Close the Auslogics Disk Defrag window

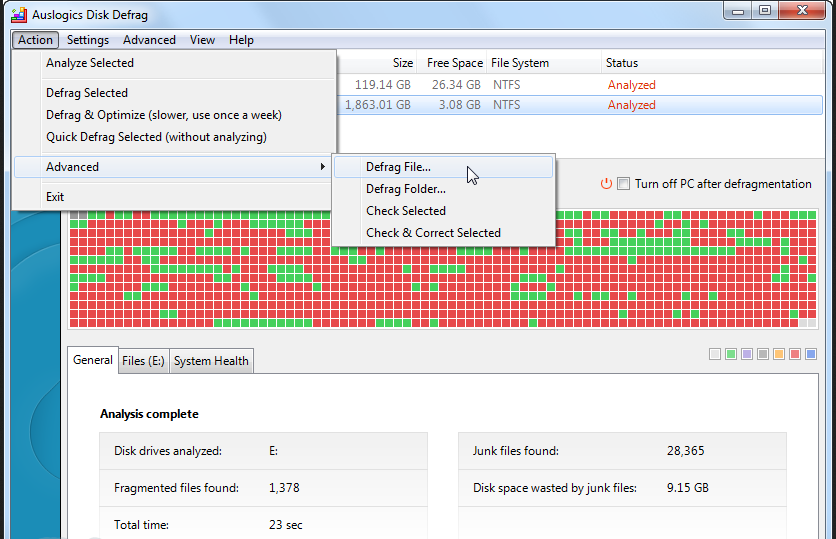coord(802,11)
